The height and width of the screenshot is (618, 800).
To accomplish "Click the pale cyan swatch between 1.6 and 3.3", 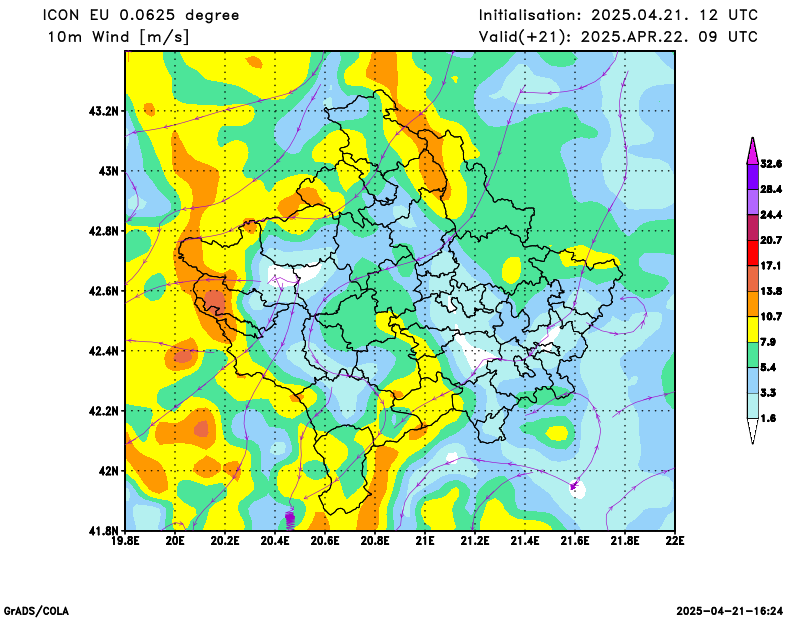I will pyautogui.click(x=753, y=406).
